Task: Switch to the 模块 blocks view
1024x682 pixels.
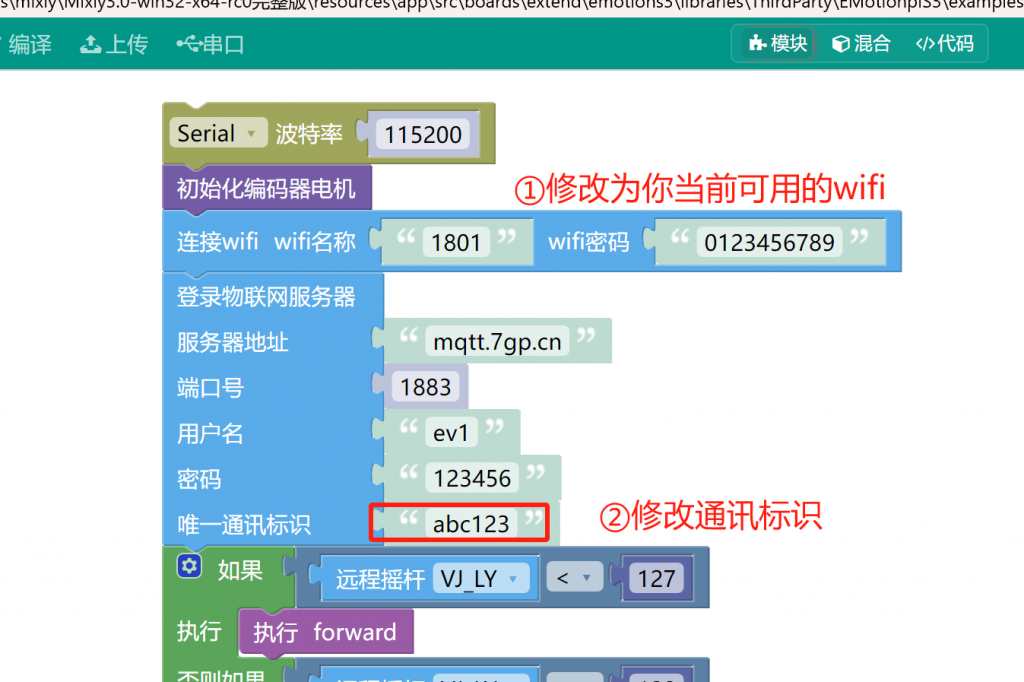Action: (x=778, y=44)
